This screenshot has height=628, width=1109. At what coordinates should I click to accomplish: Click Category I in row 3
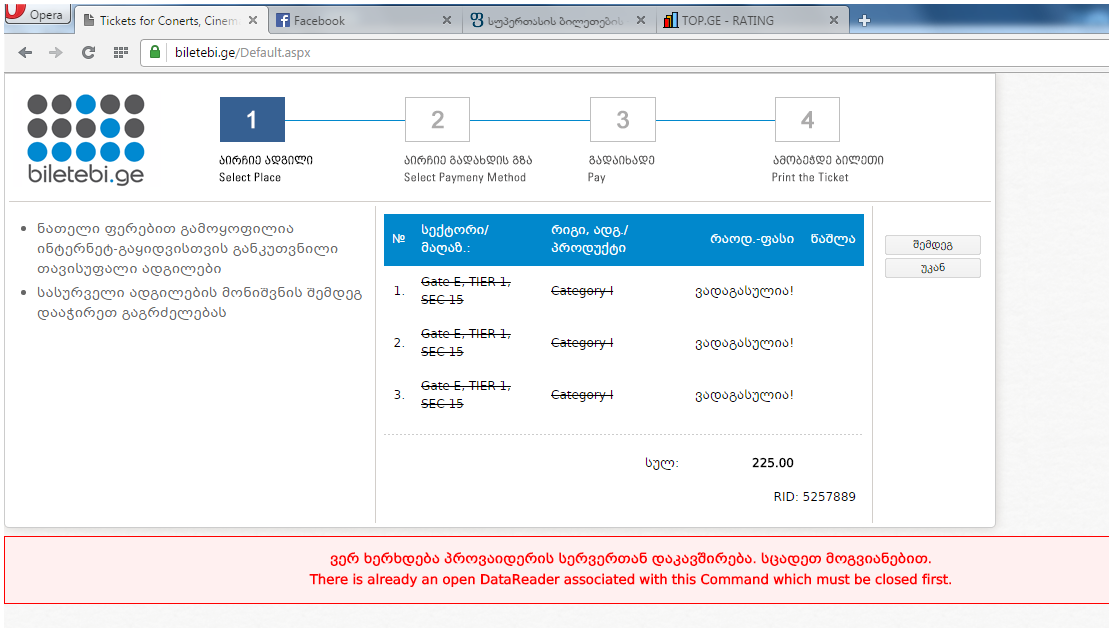click(x=582, y=395)
